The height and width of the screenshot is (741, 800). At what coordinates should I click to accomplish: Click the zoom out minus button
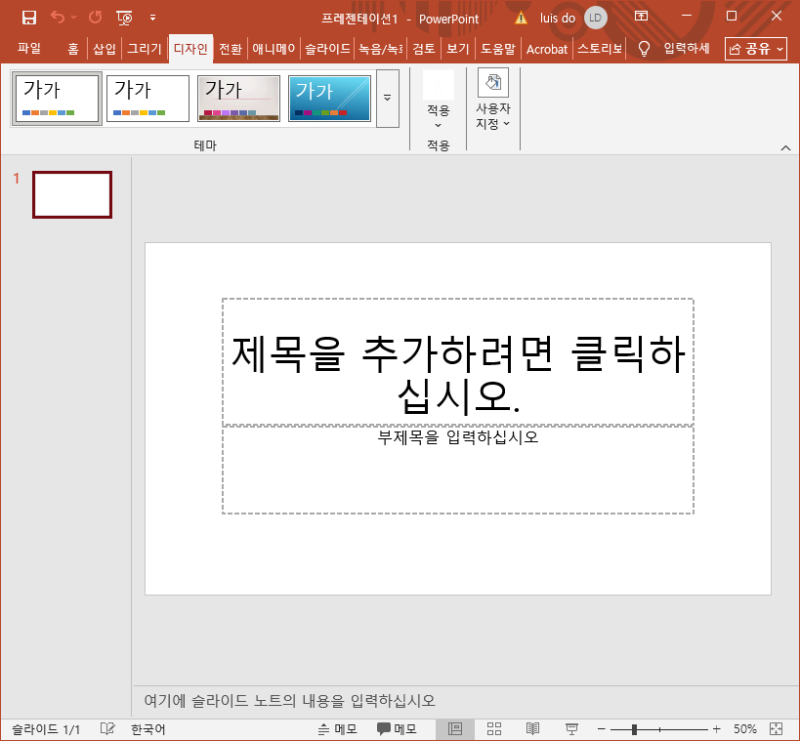(602, 729)
